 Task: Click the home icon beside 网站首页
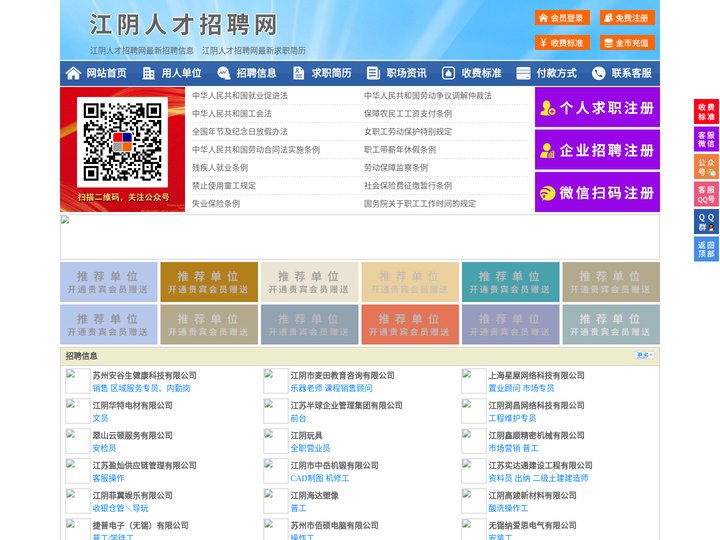click(x=73, y=73)
